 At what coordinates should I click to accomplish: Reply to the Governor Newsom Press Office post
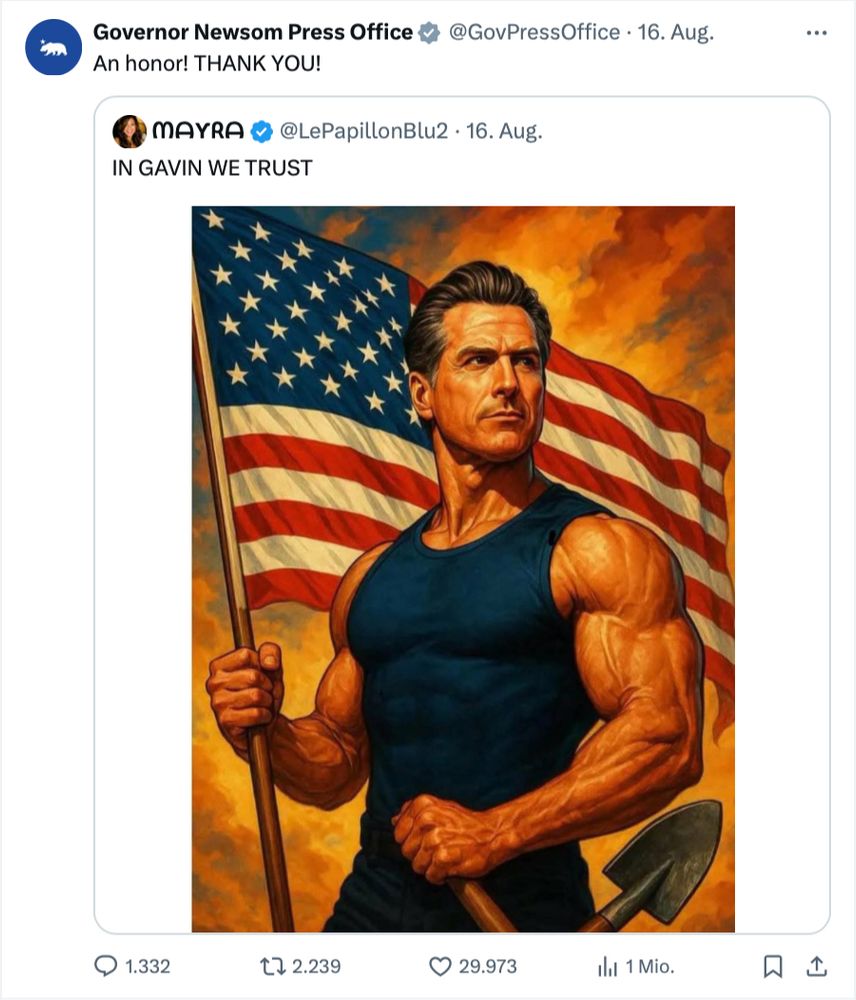point(105,966)
